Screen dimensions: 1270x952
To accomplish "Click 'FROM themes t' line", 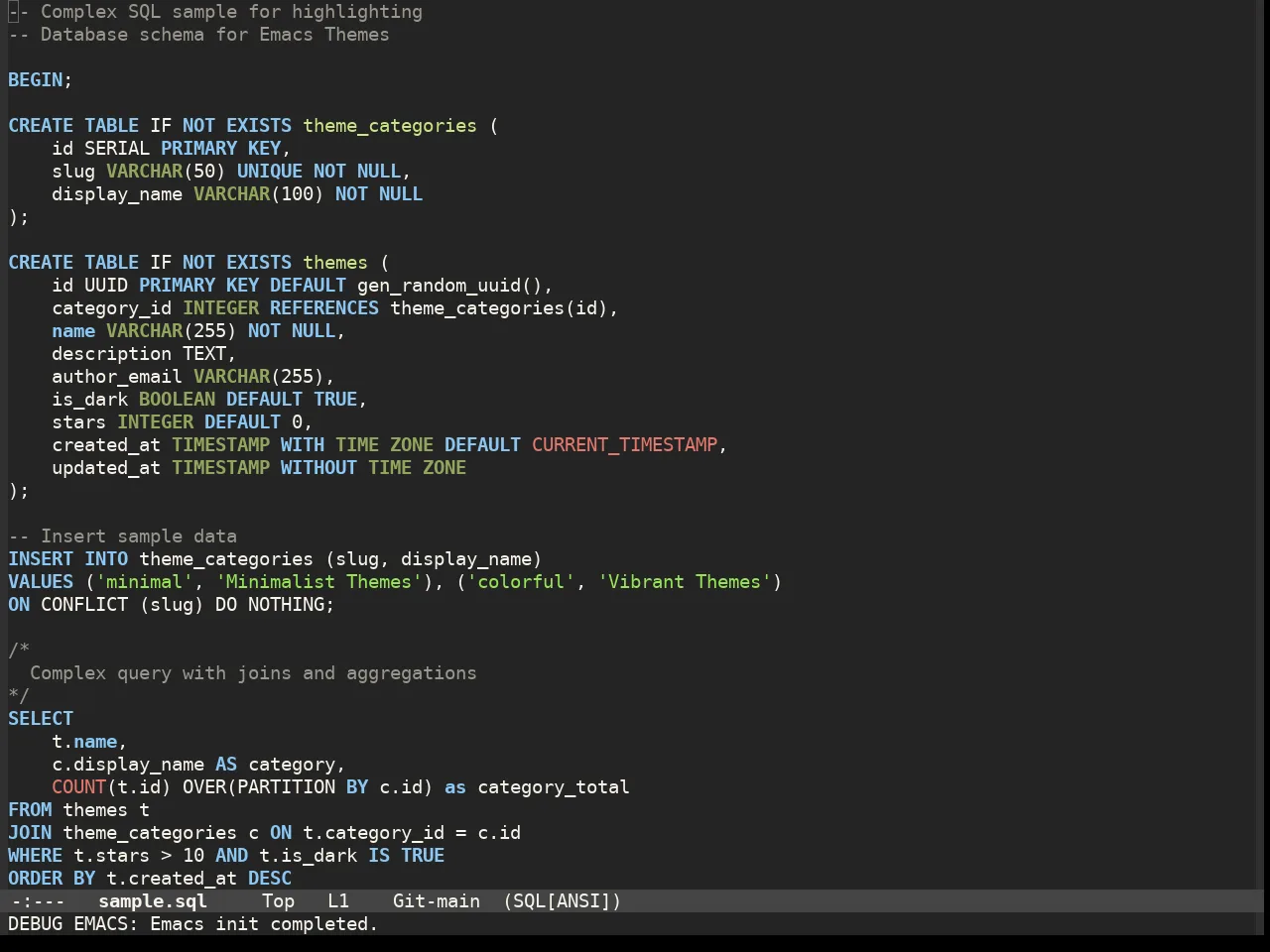I will [x=79, y=810].
